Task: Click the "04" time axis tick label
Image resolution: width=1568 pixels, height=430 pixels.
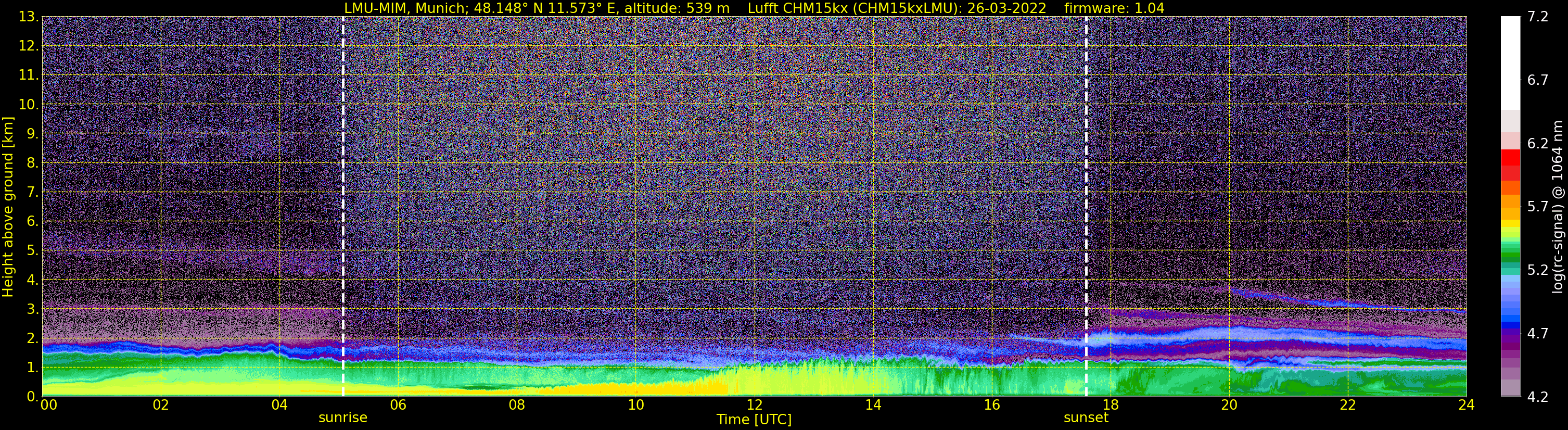Action: pos(279,405)
